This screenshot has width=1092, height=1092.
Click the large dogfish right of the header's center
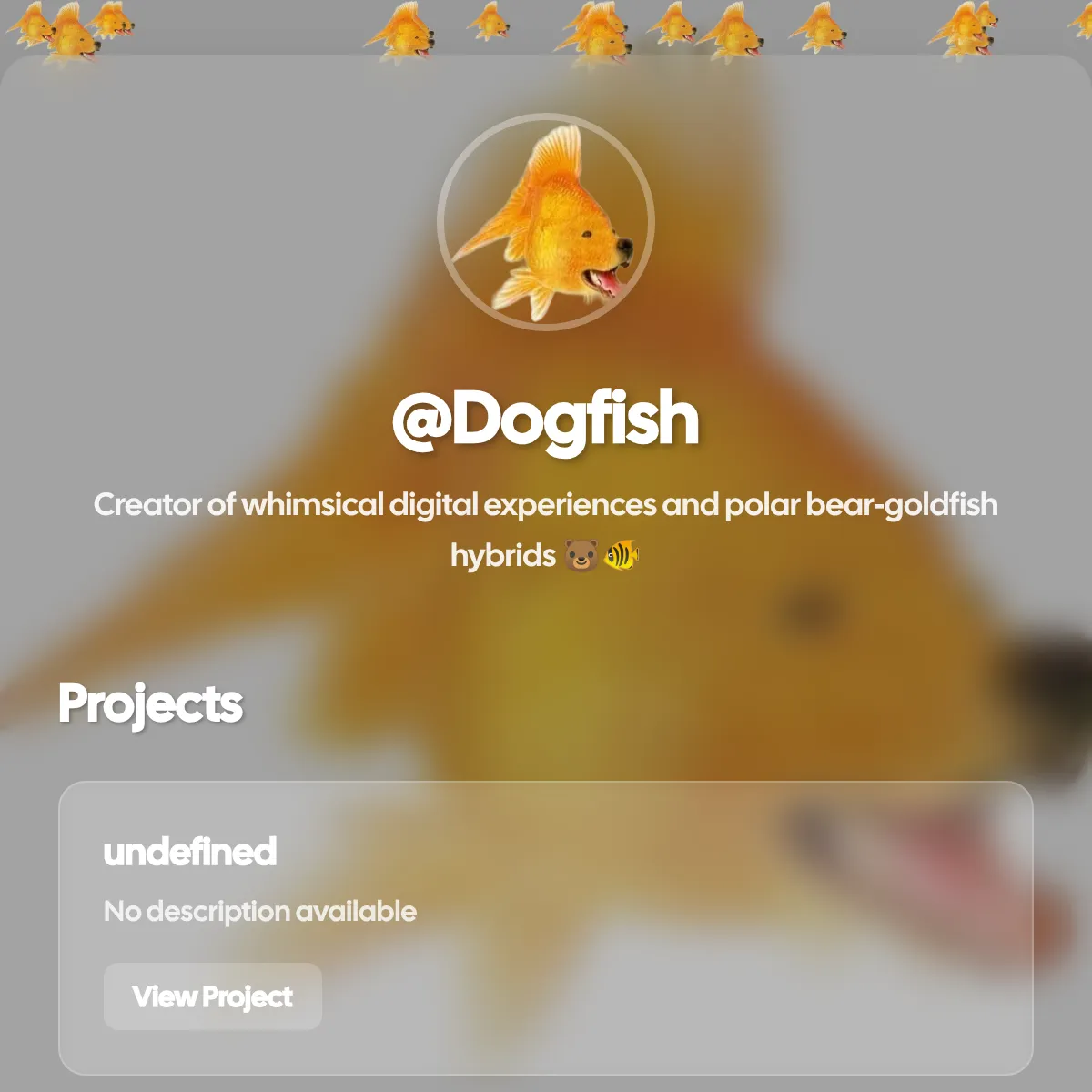click(x=733, y=33)
